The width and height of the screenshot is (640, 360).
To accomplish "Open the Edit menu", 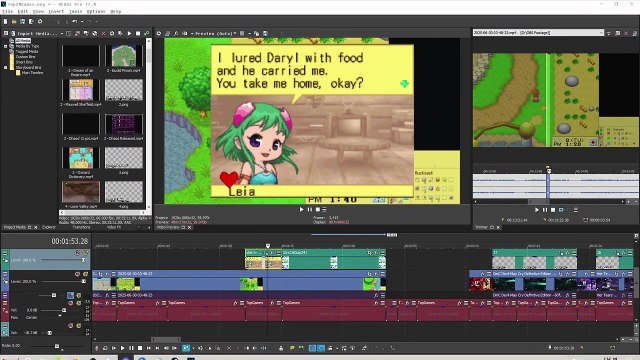I will (23, 11).
